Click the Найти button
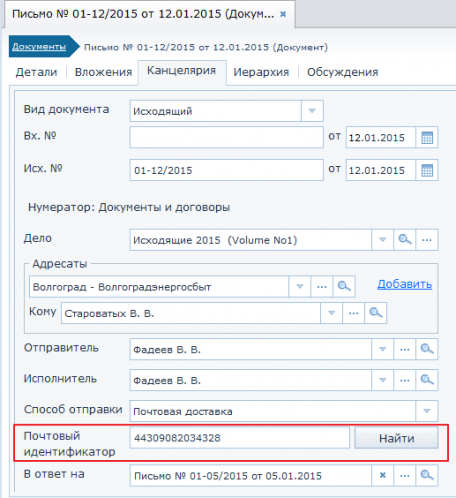The height and width of the screenshot is (498, 456). [396, 438]
